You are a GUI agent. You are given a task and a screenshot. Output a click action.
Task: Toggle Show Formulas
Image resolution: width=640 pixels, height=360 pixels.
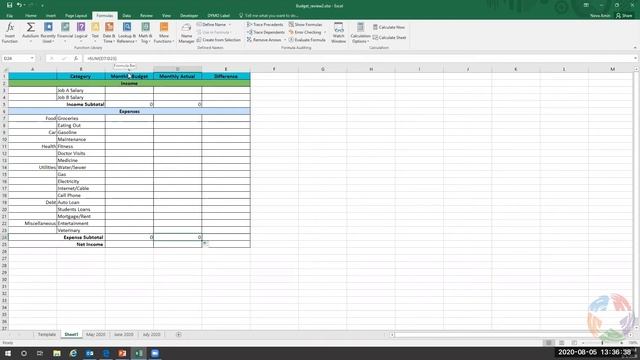[305, 24]
